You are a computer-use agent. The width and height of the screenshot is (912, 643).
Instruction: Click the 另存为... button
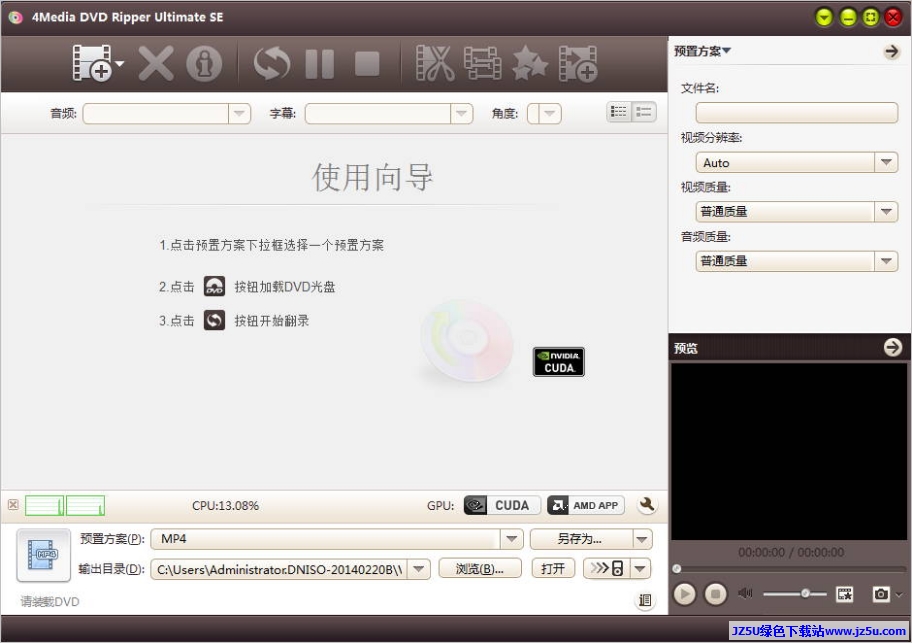[580, 539]
